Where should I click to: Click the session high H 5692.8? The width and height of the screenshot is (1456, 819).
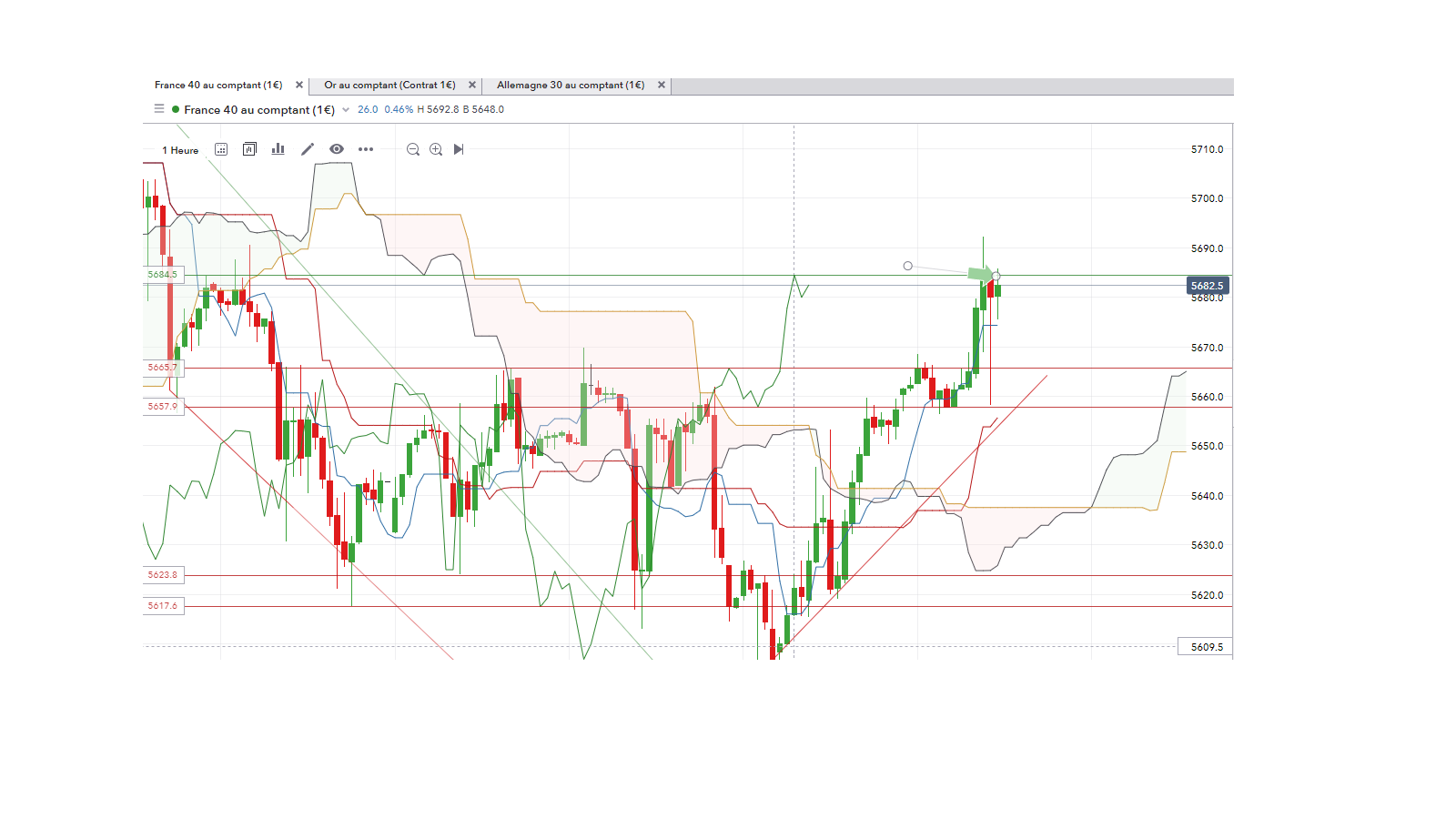coord(438,109)
